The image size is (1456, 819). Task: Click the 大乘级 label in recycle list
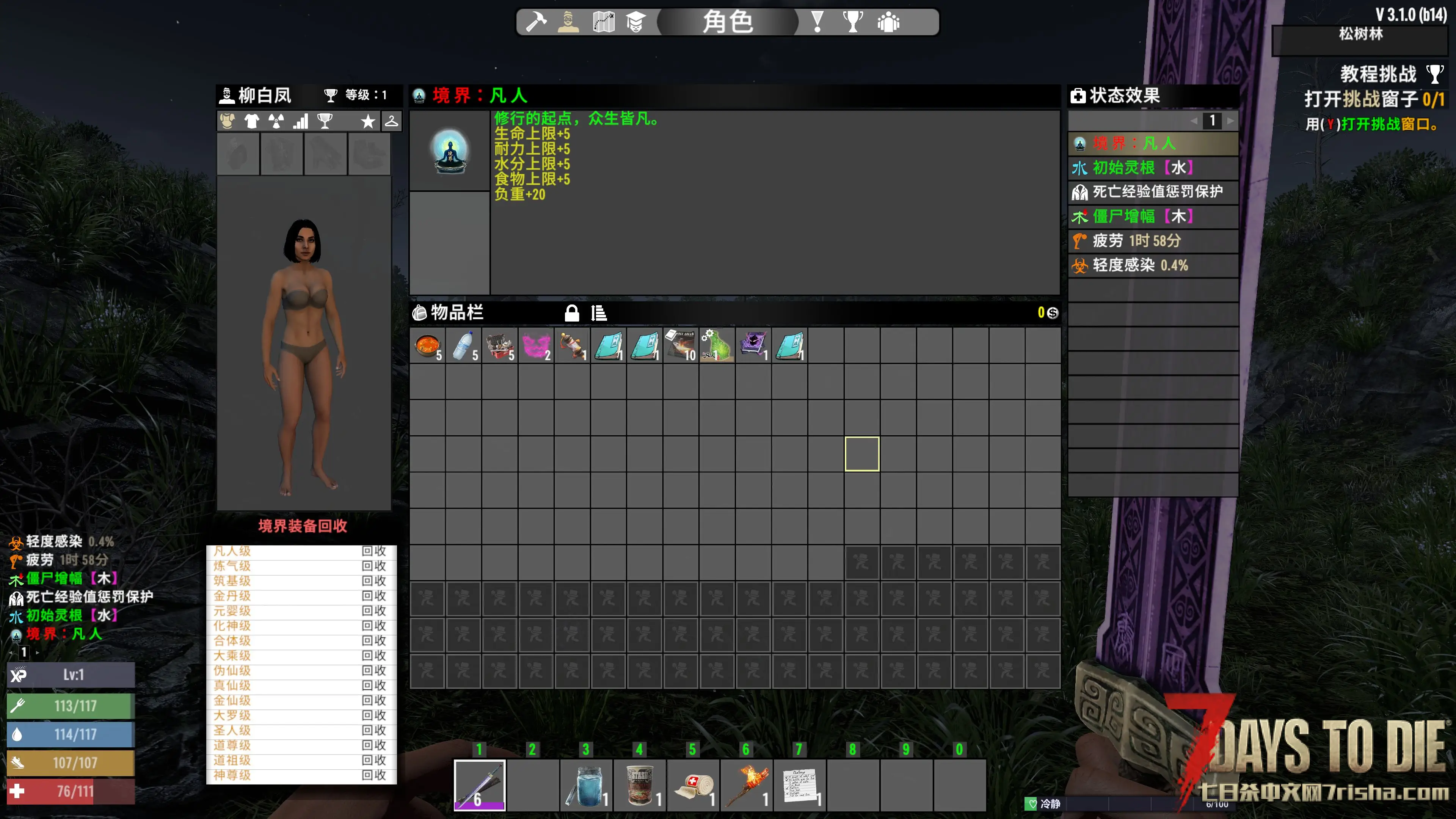tap(232, 656)
